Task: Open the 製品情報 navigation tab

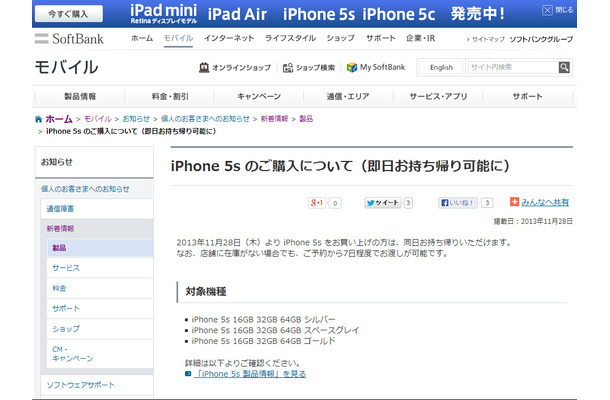Action: point(80,96)
